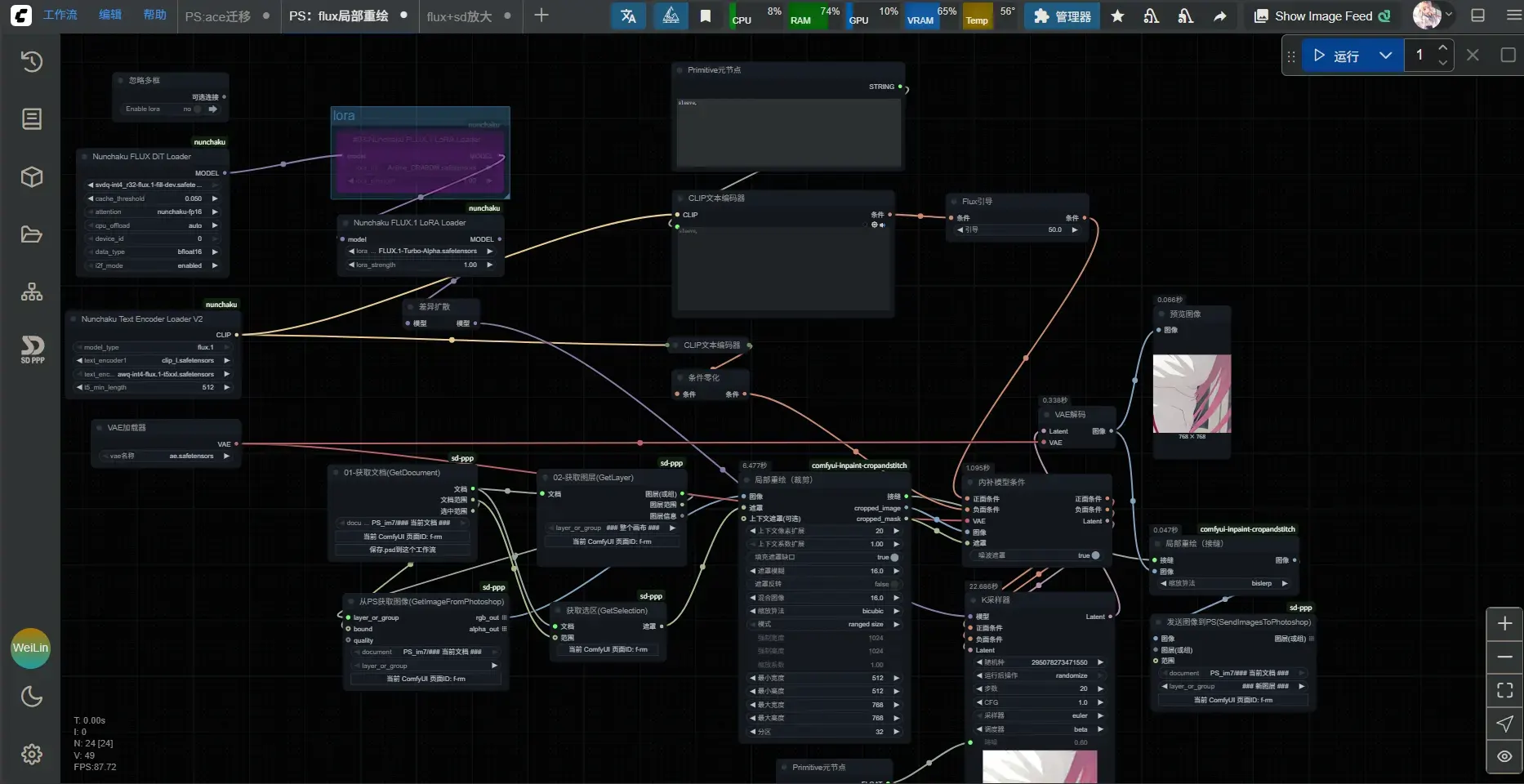Open the SD PPP sidebar panel
The width and height of the screenshot is (1524, 784).
[x=32, y=349]
